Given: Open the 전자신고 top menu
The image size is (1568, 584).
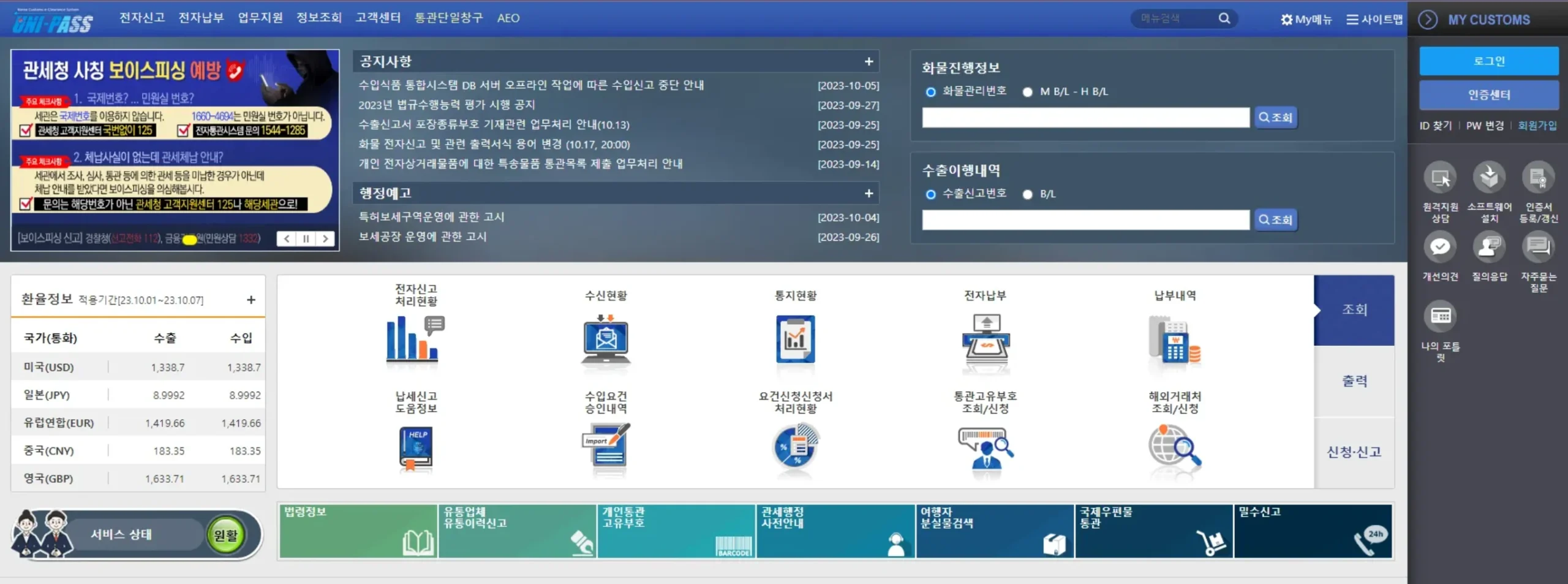Looking at the screenshot, I should (x=142, y=18).
